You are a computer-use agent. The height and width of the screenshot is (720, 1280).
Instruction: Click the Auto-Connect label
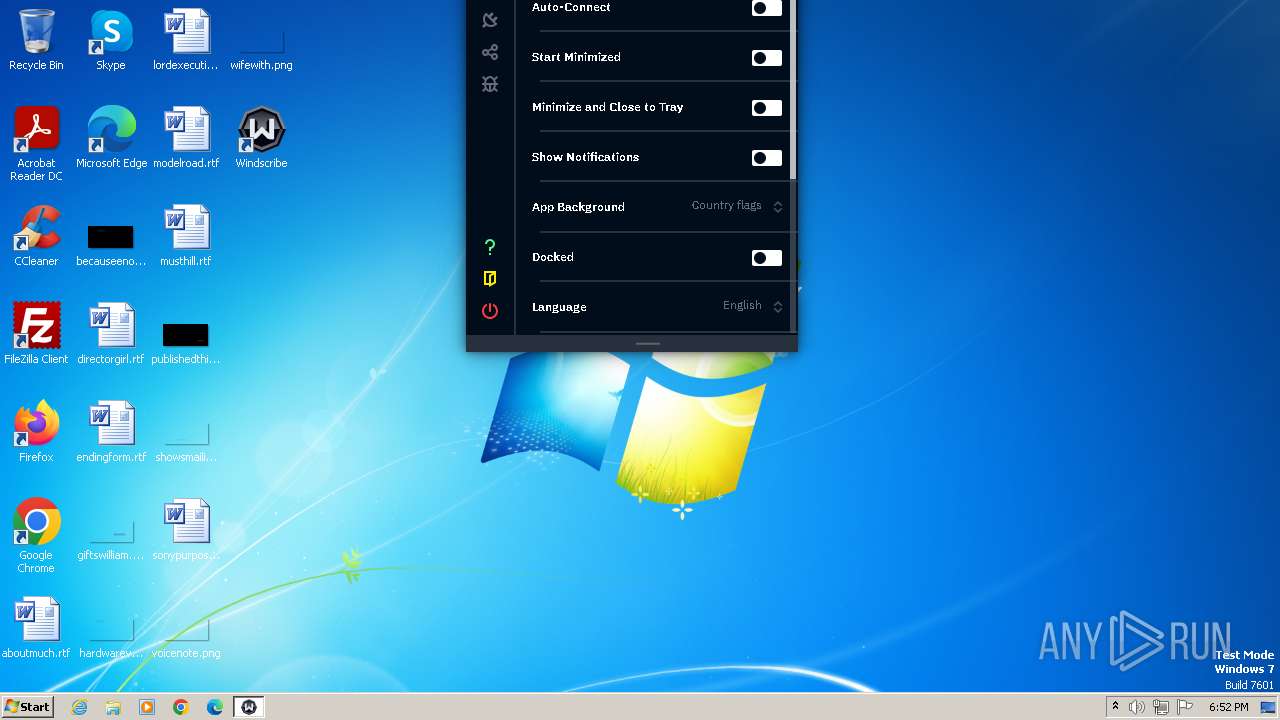[x=571, y=7]
